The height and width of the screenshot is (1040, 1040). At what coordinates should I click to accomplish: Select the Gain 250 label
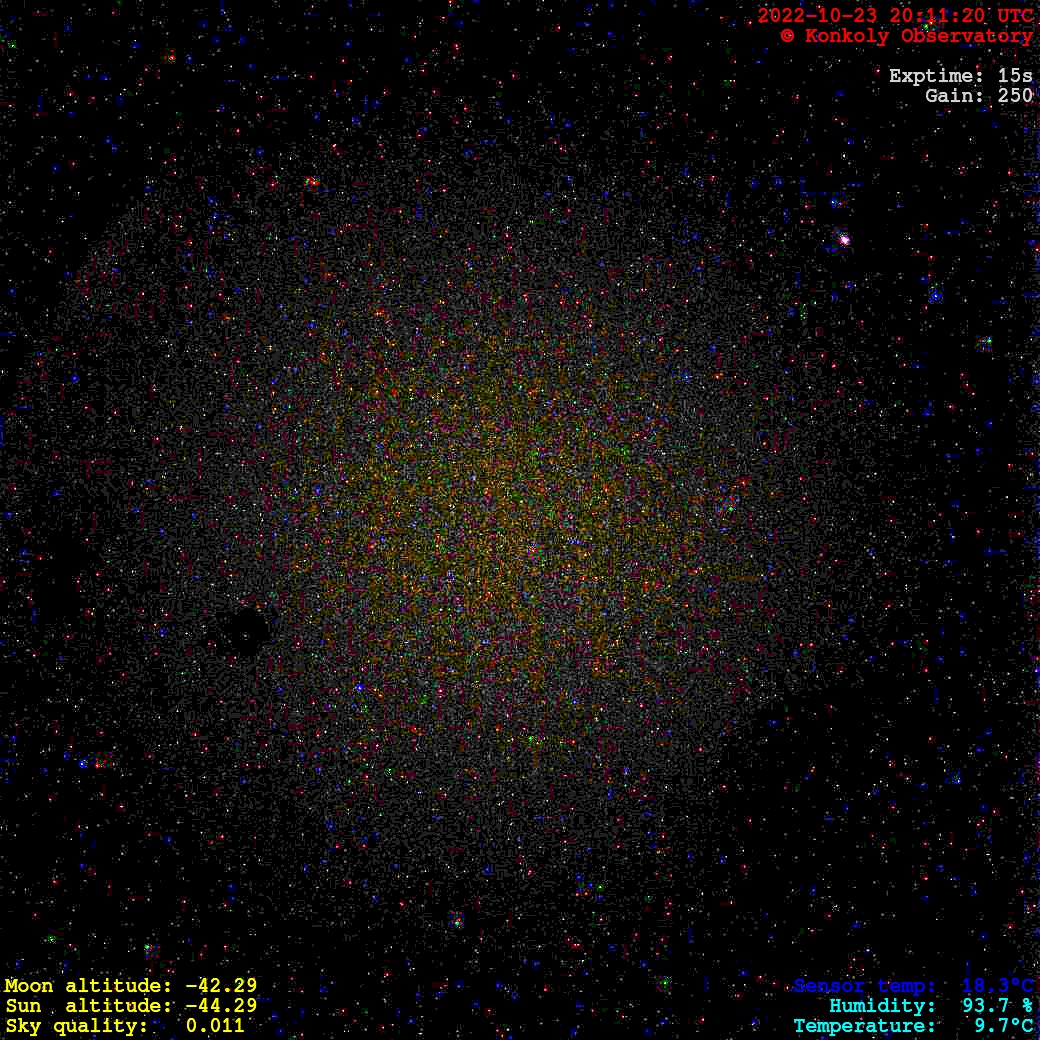[x=978, y=96]
